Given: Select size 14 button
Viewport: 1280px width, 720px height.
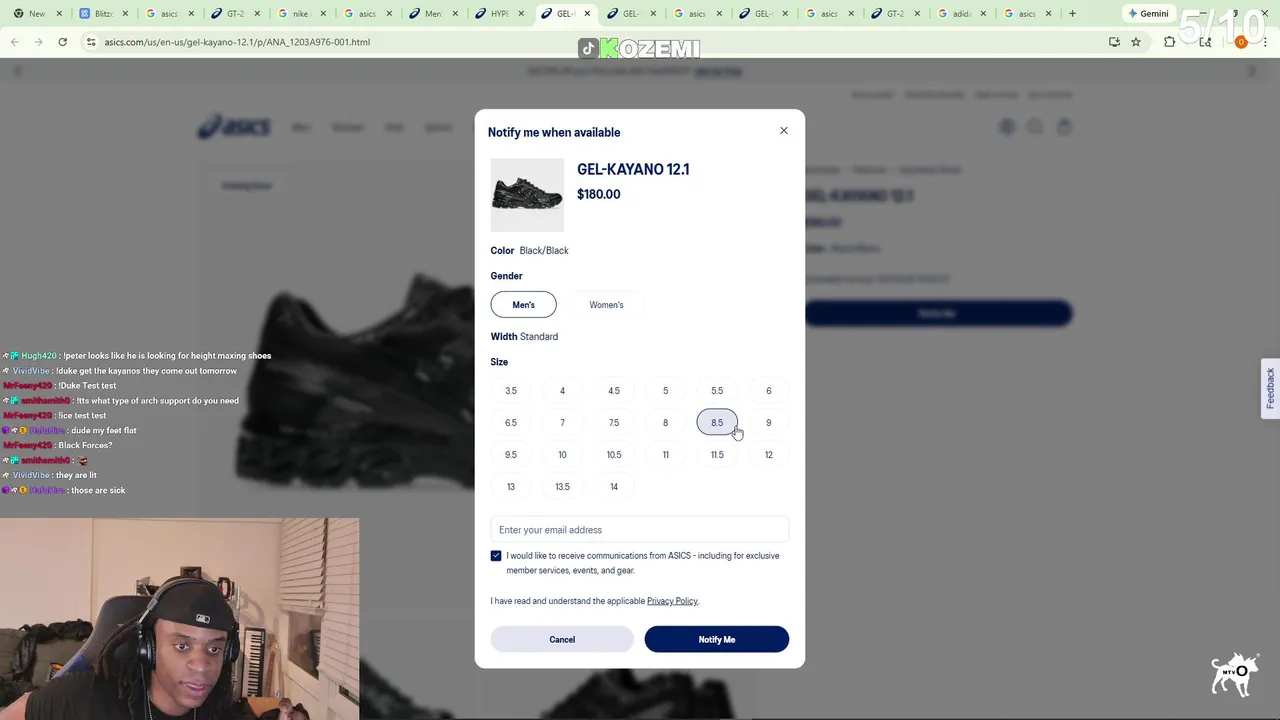Looking at the screenshot, I should [x=614, y=487].
